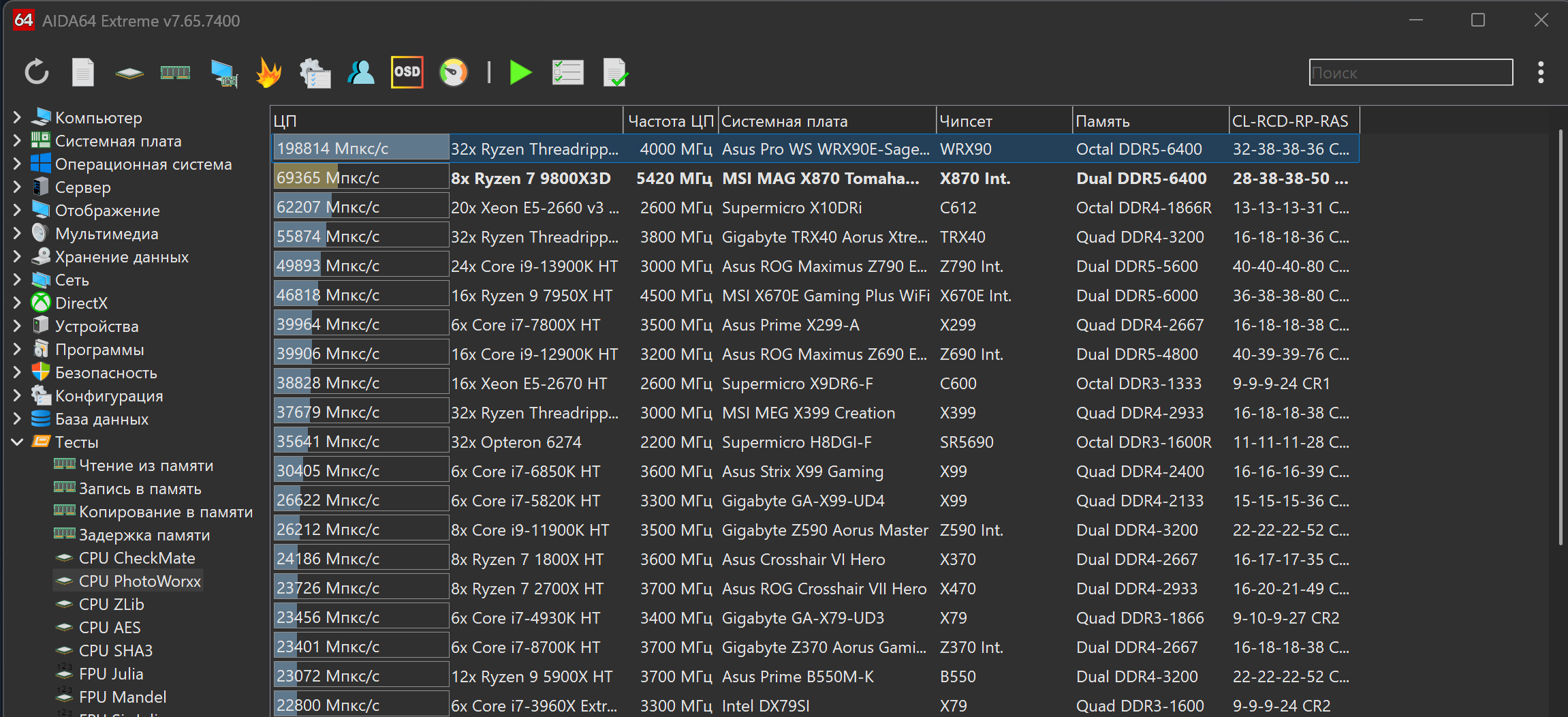Viewport: 1568px width, 717px height.
Task: Select Программы in the sidebar tree
Action: point(99,349)
